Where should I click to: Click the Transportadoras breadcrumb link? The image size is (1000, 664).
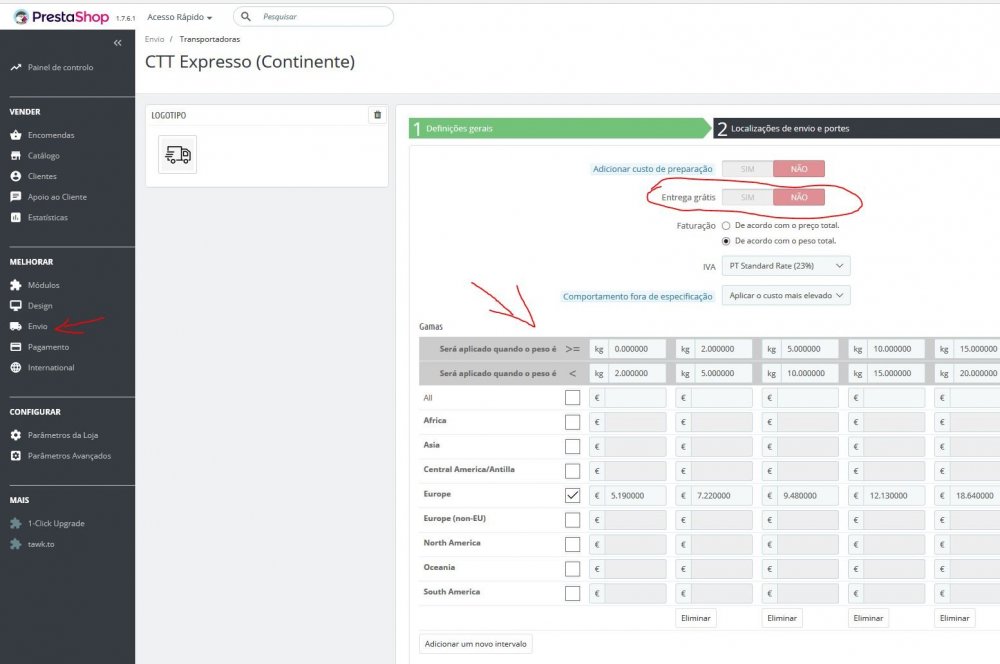(x=210, y=39)
